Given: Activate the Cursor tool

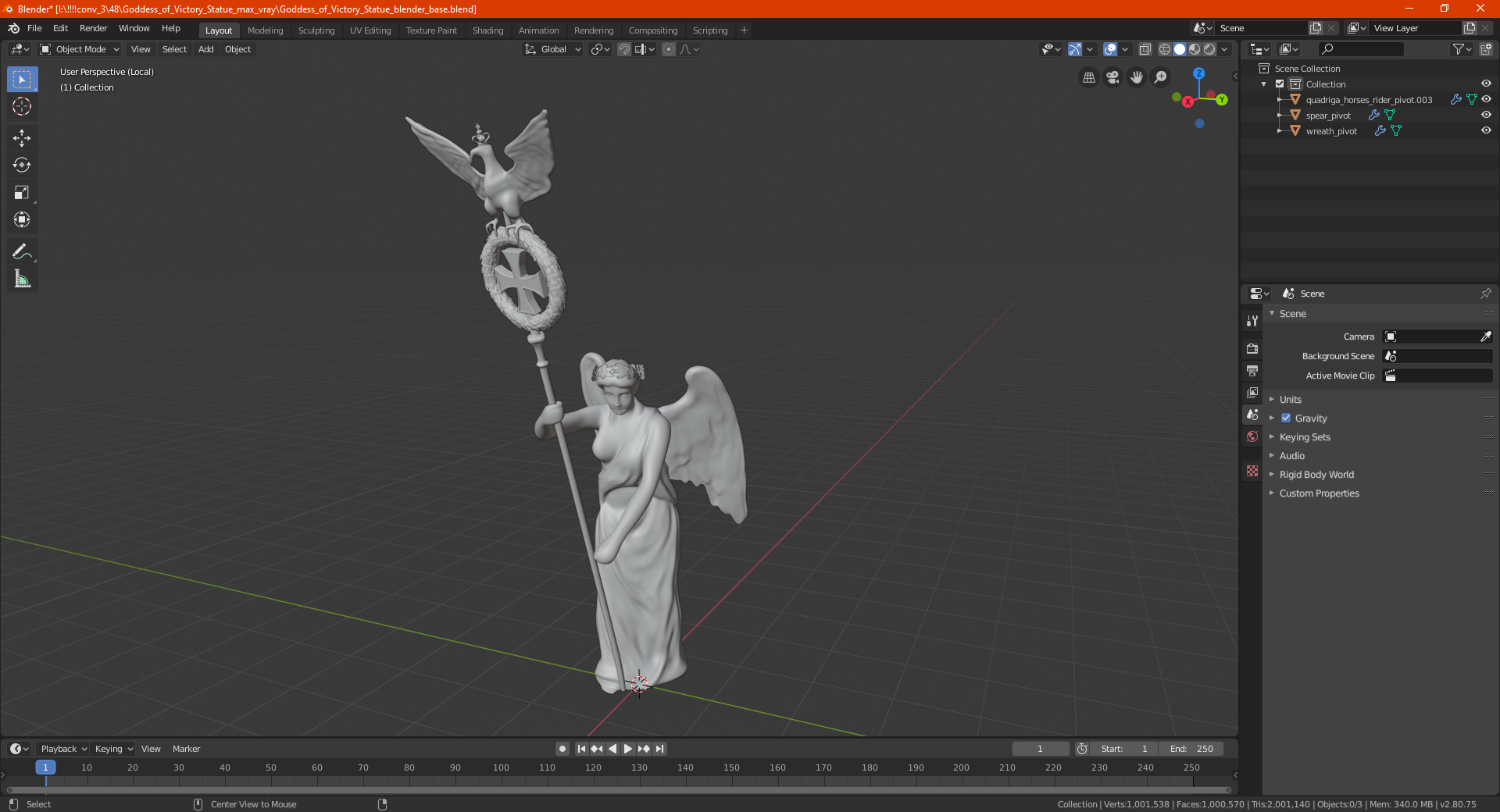Looking at the screenshot, I should point(22,106).
